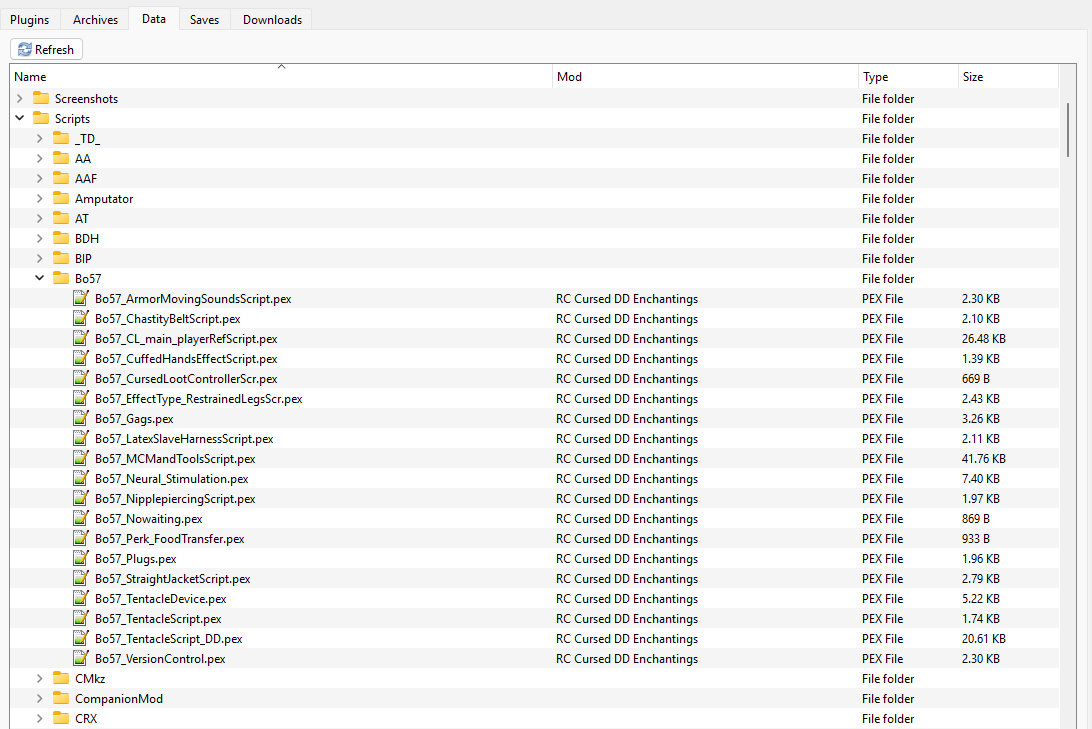Click the CompanionMod folder icon
The image size is (1092, 729).
pyautogui.click(x=61, y=698)
